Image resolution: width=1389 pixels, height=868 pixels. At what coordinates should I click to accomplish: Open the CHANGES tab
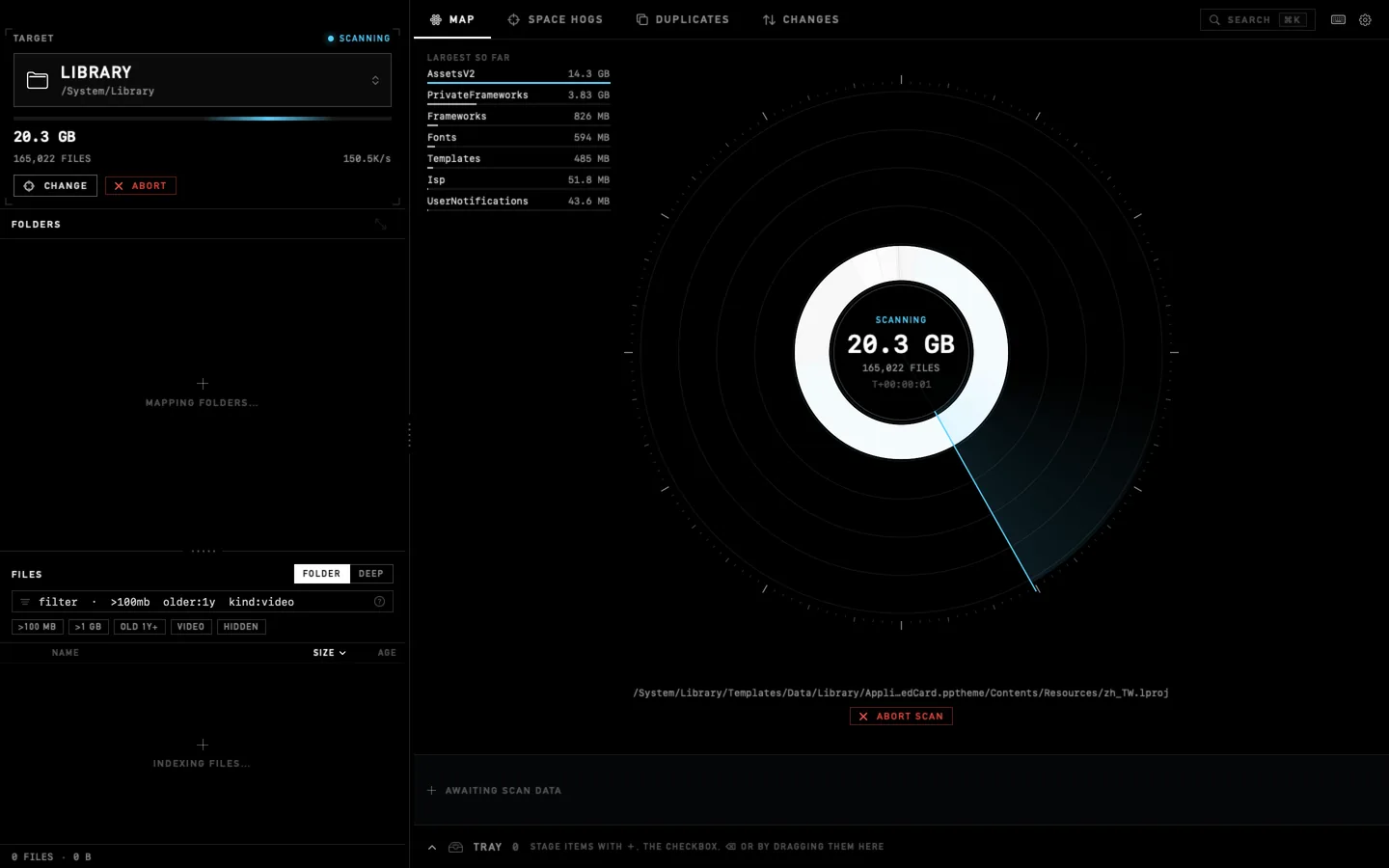[x=801, y=19]
